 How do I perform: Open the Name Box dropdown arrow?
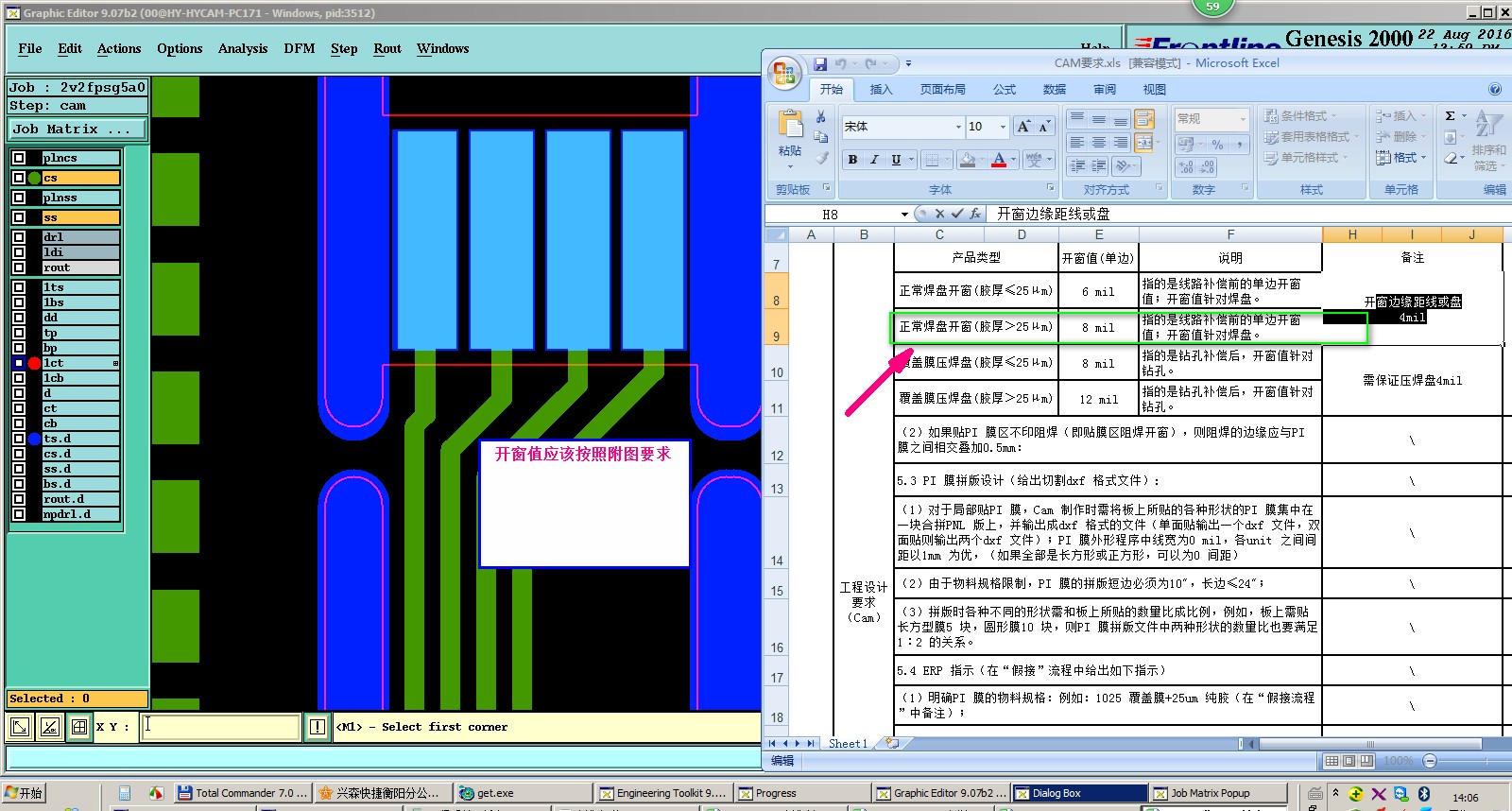(x=904, y=215)
